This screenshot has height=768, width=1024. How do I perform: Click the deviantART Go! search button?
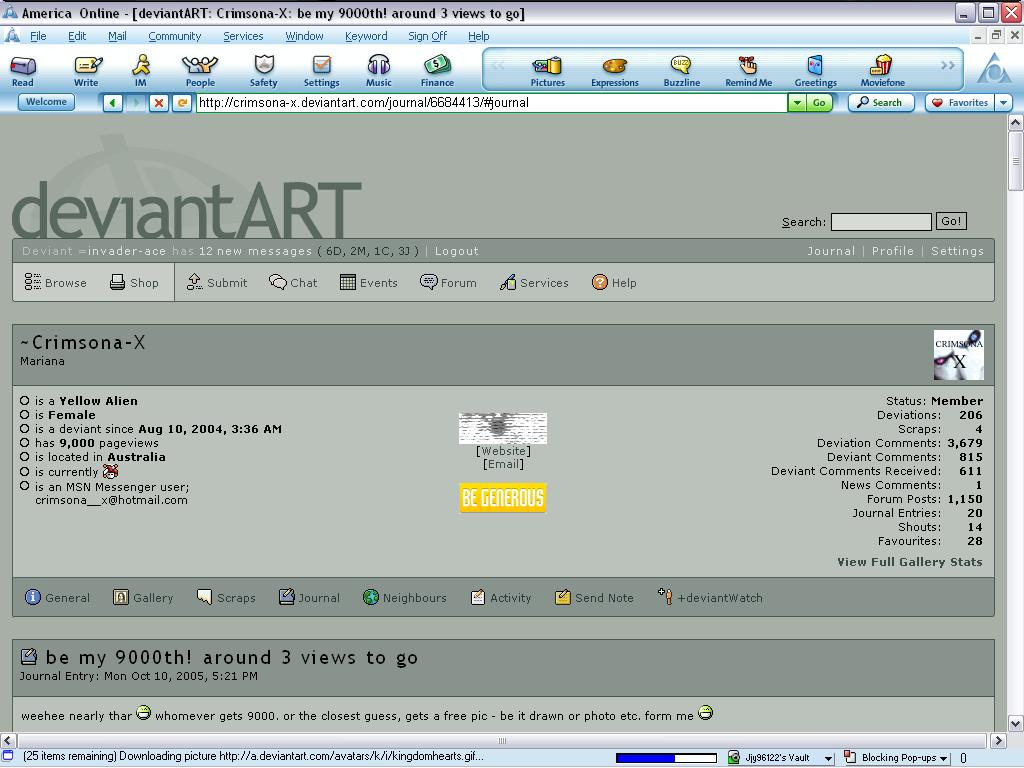(951, 221)
